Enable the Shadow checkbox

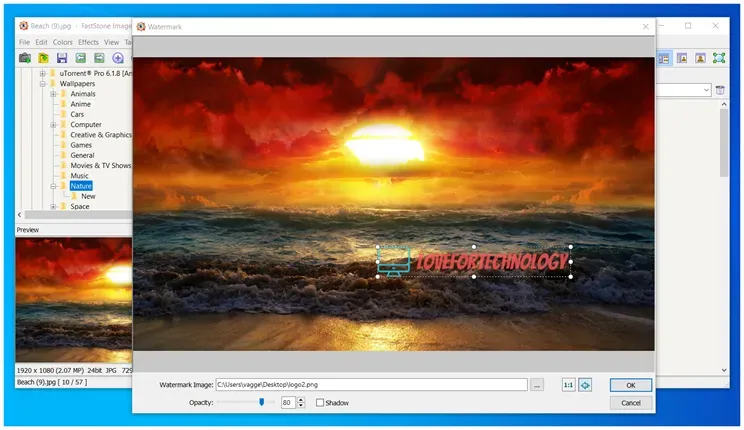coord(320,402)
